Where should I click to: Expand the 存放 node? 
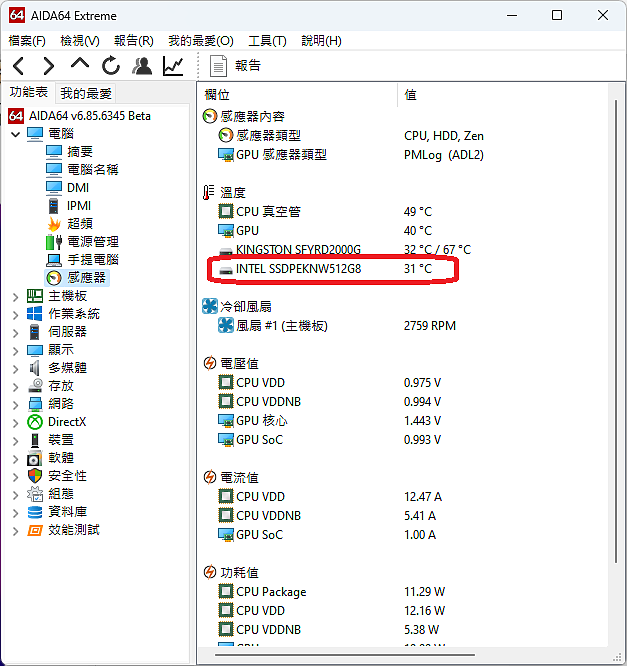coord(16,387)
